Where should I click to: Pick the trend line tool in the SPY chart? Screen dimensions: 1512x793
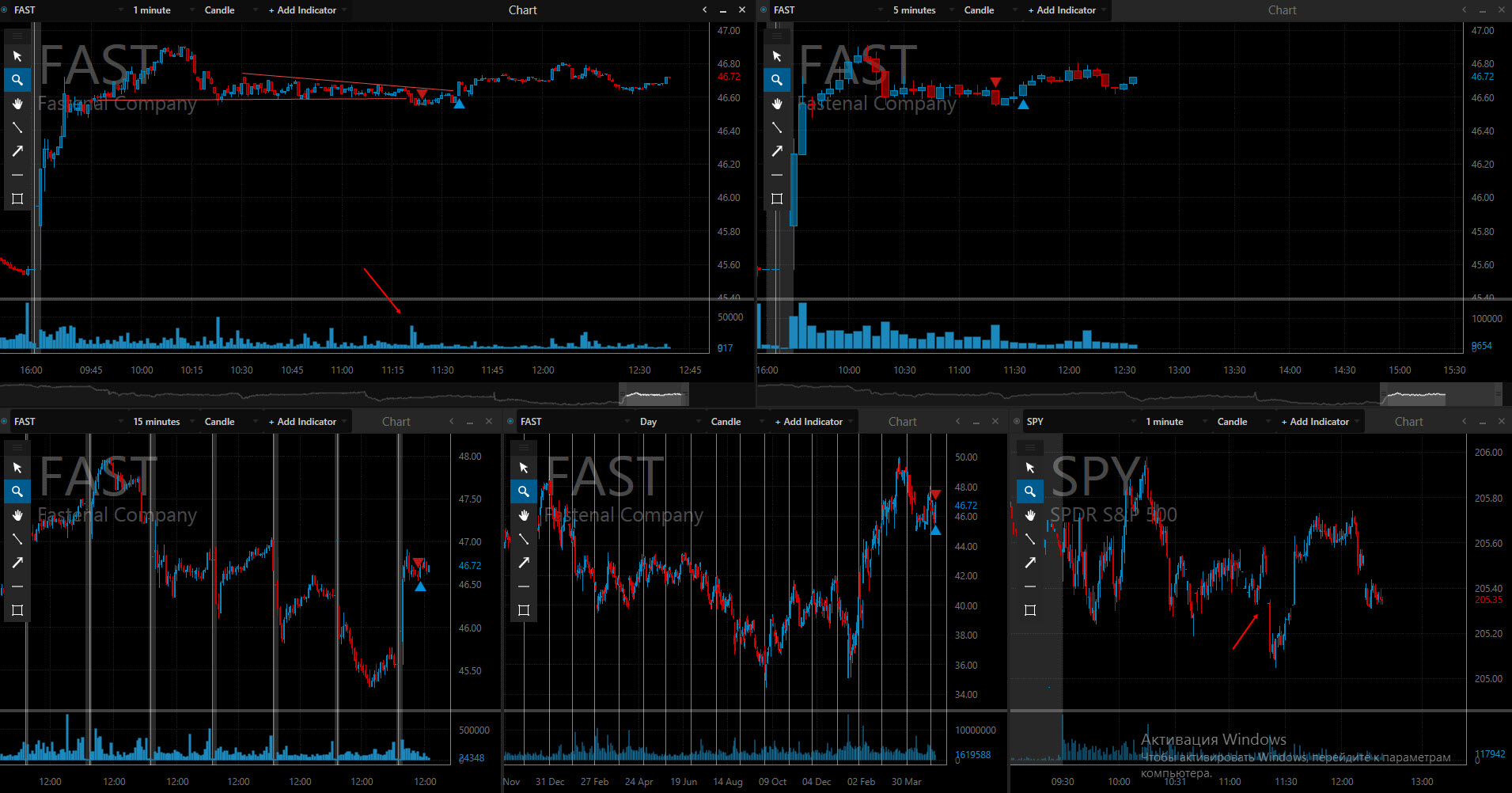[x=1030, y=539]
